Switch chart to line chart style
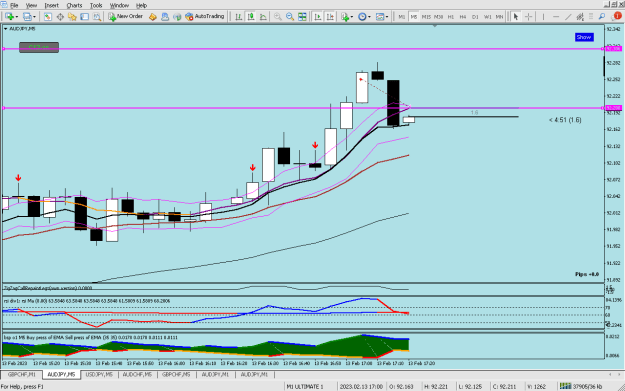 click(x=263, y=16)
